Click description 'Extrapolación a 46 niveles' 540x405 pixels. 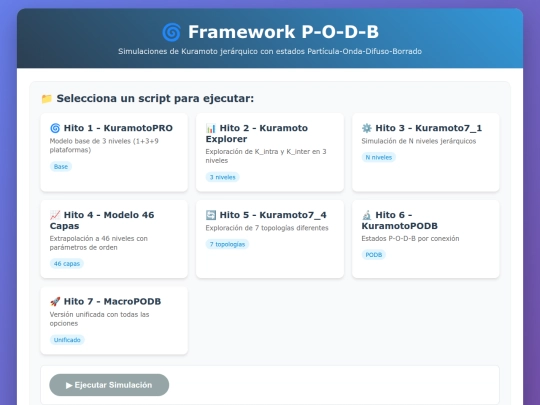click(x=98, y=243)
